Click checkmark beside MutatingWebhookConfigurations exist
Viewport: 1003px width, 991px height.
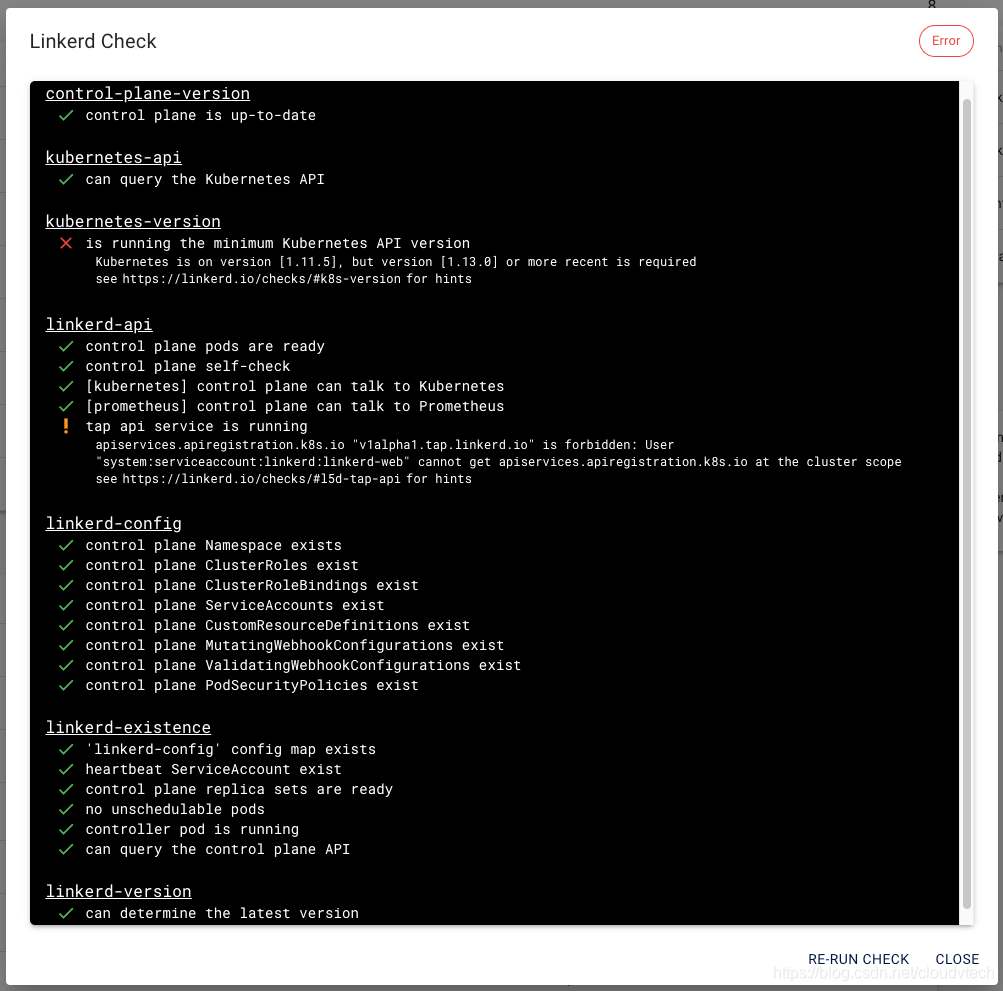[66, 646]
